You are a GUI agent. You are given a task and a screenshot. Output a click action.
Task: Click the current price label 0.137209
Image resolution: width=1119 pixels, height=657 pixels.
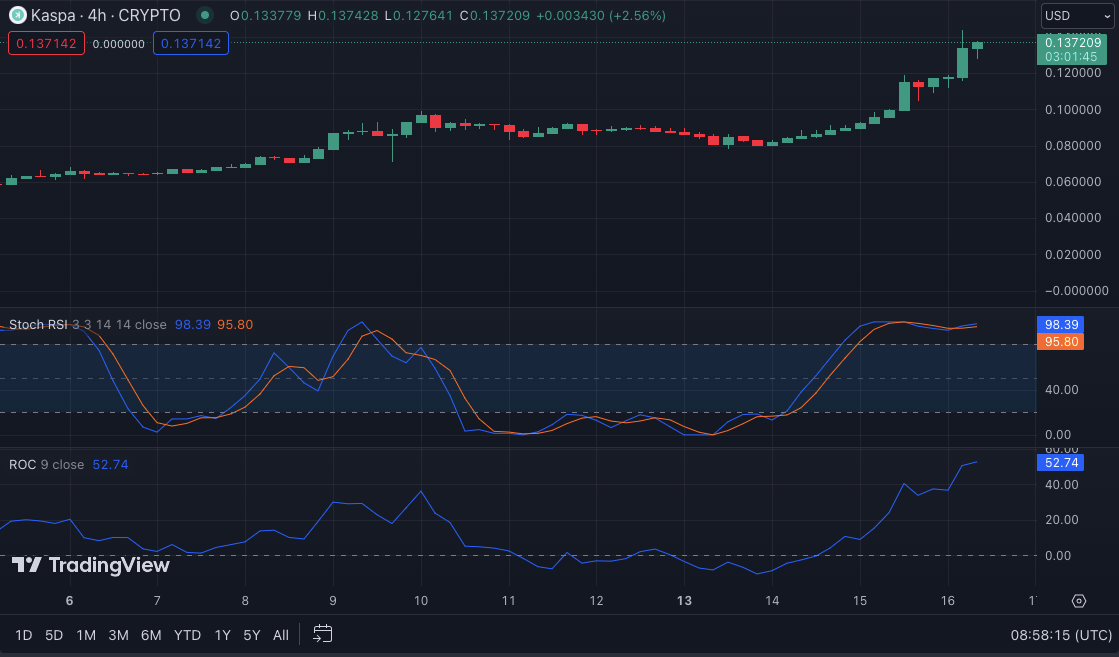(1071, 42)
